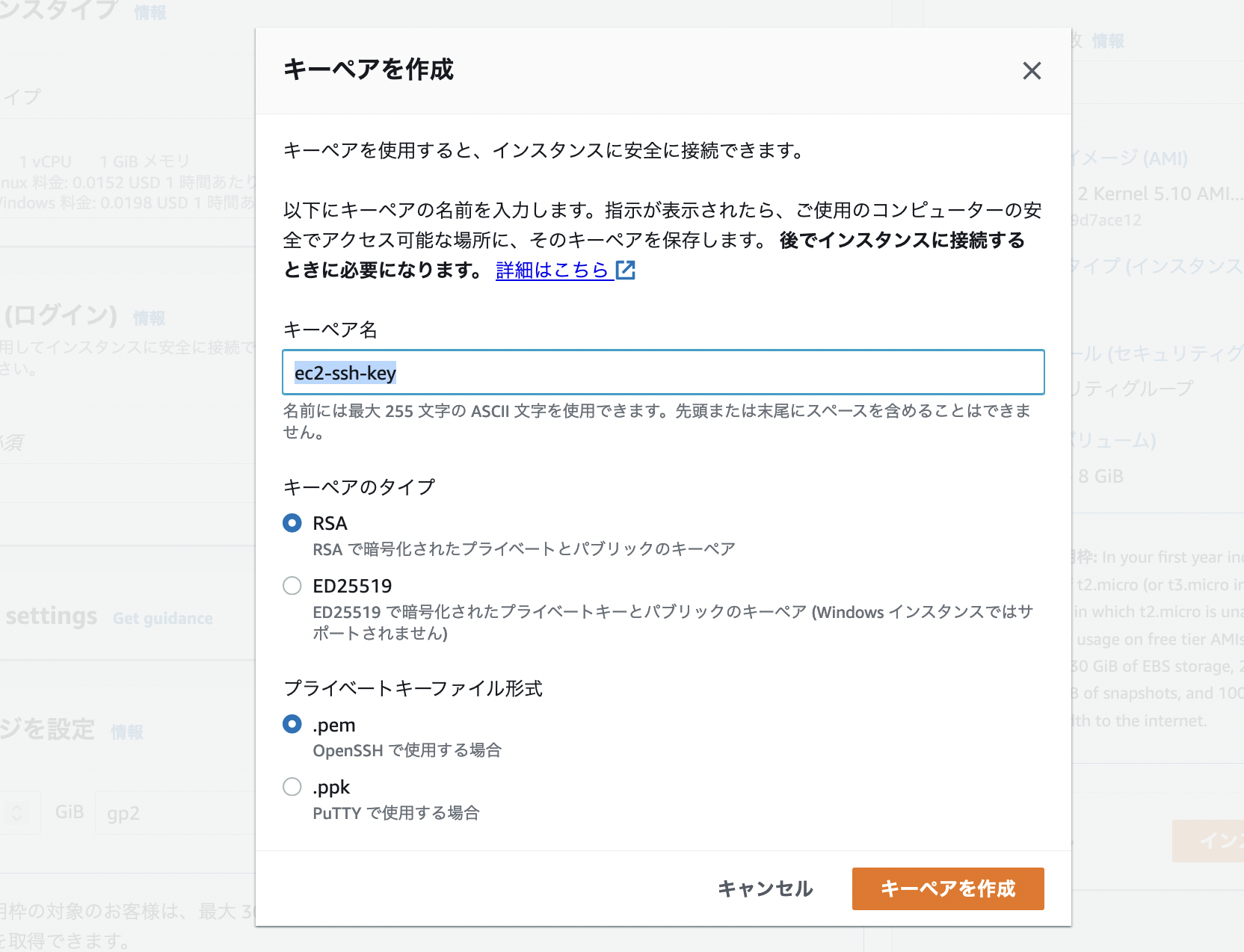This screenshot has height=952, width=1244.
Task: Choose the .pem private key format
Action: tap(292, 724)
